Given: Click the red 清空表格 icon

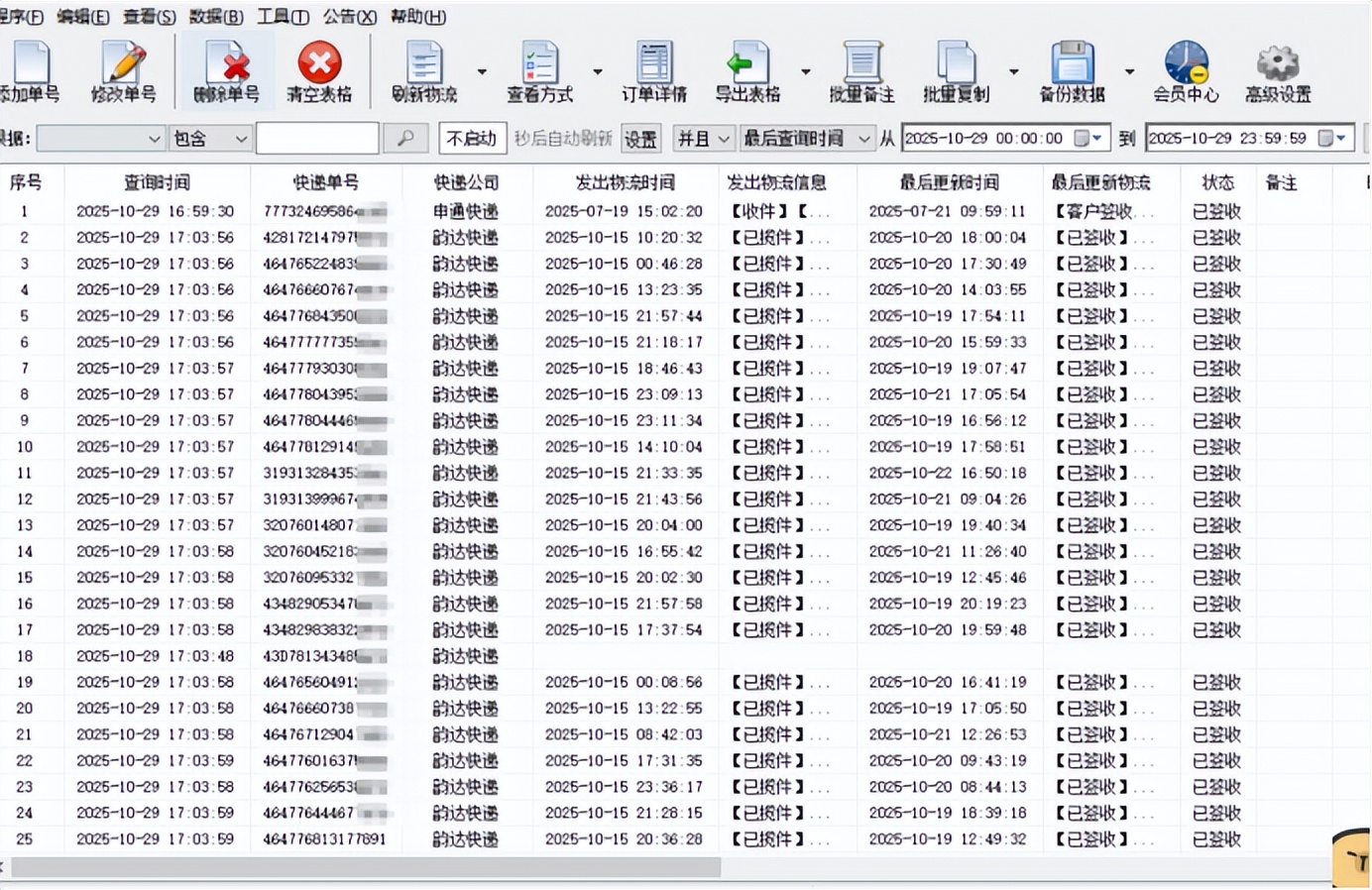Looking at the screenshot, I should click(319, 64).
